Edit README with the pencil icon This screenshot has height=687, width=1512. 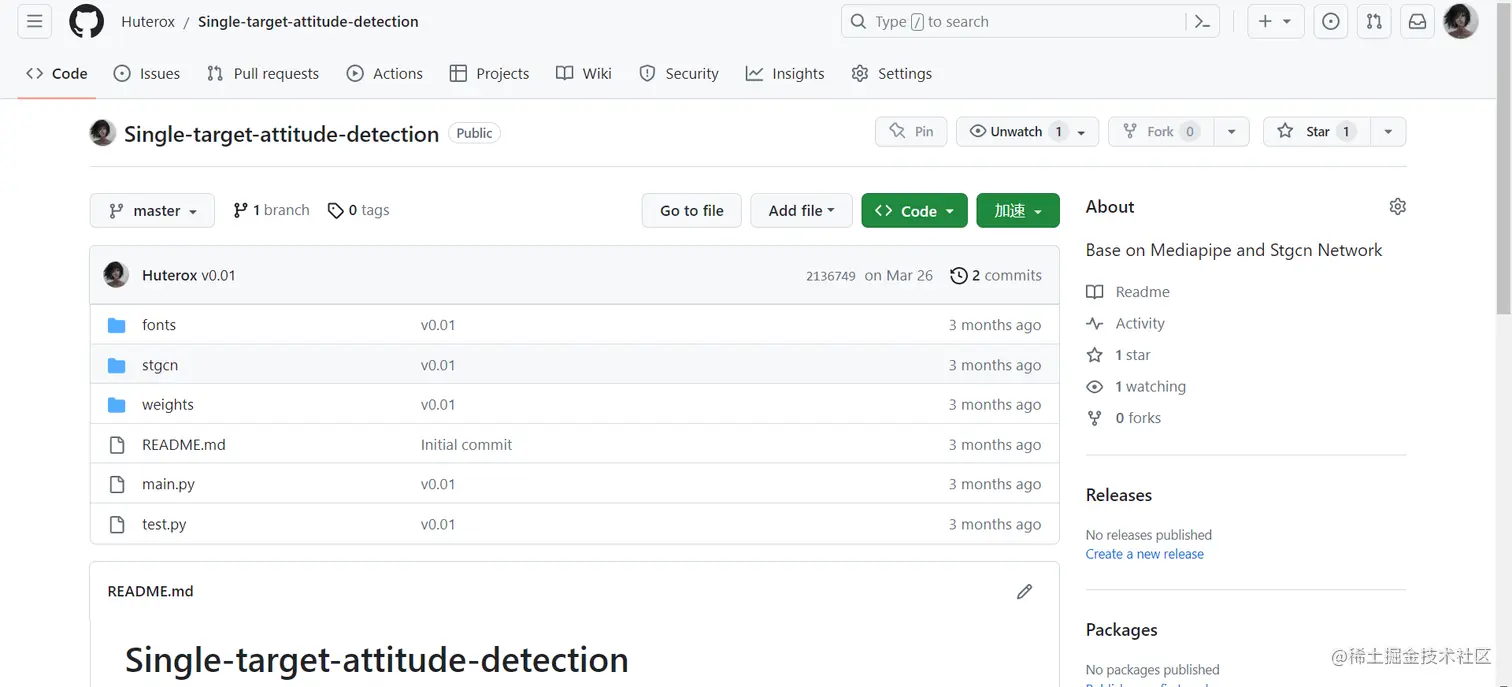click(1024, 592)
